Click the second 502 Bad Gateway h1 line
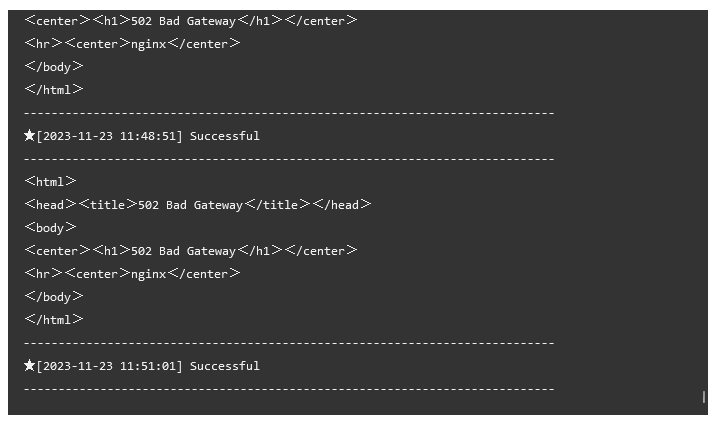Viewport: 717px width, 426px height. coord(190,251)
